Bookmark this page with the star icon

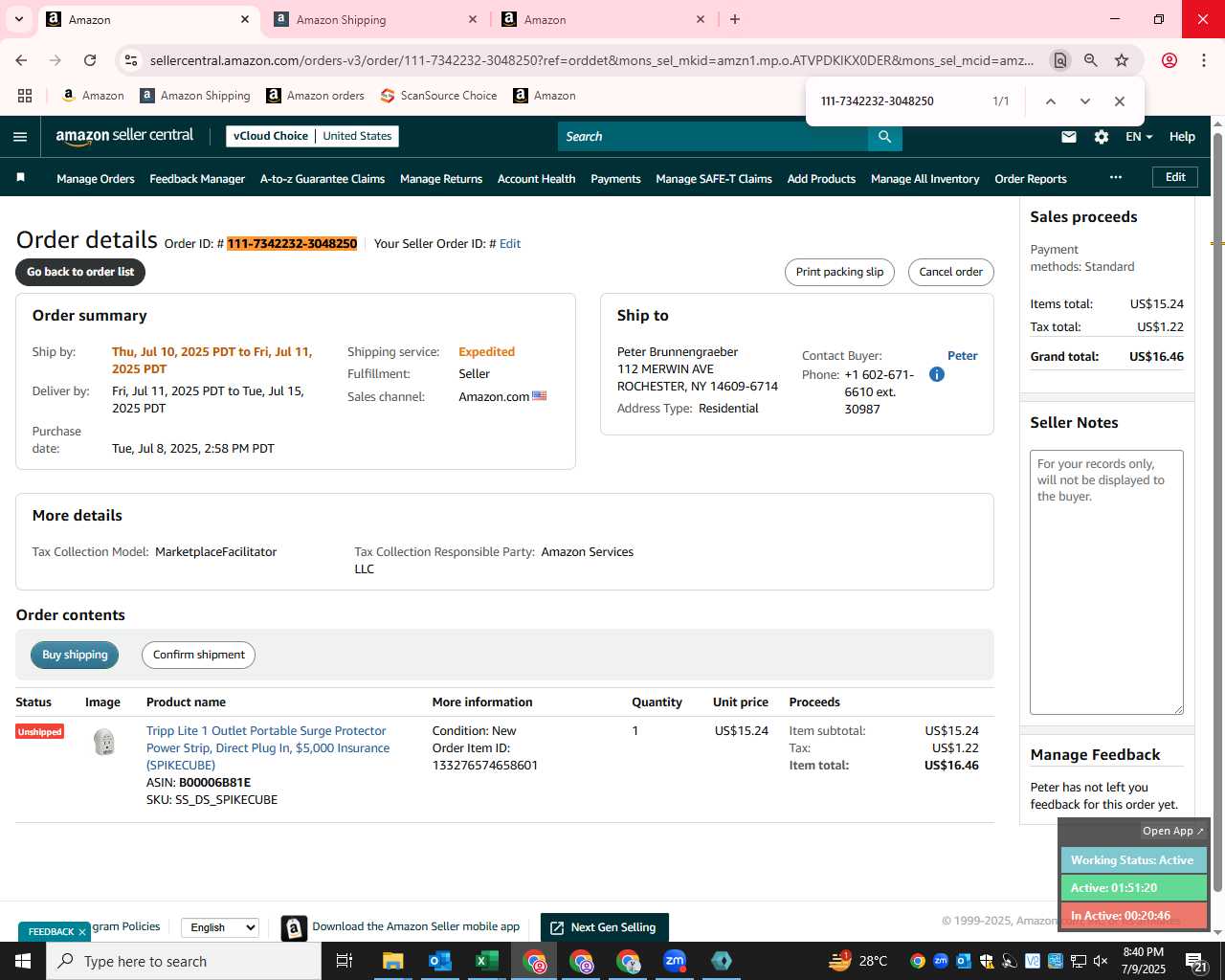coord(1122,60)
